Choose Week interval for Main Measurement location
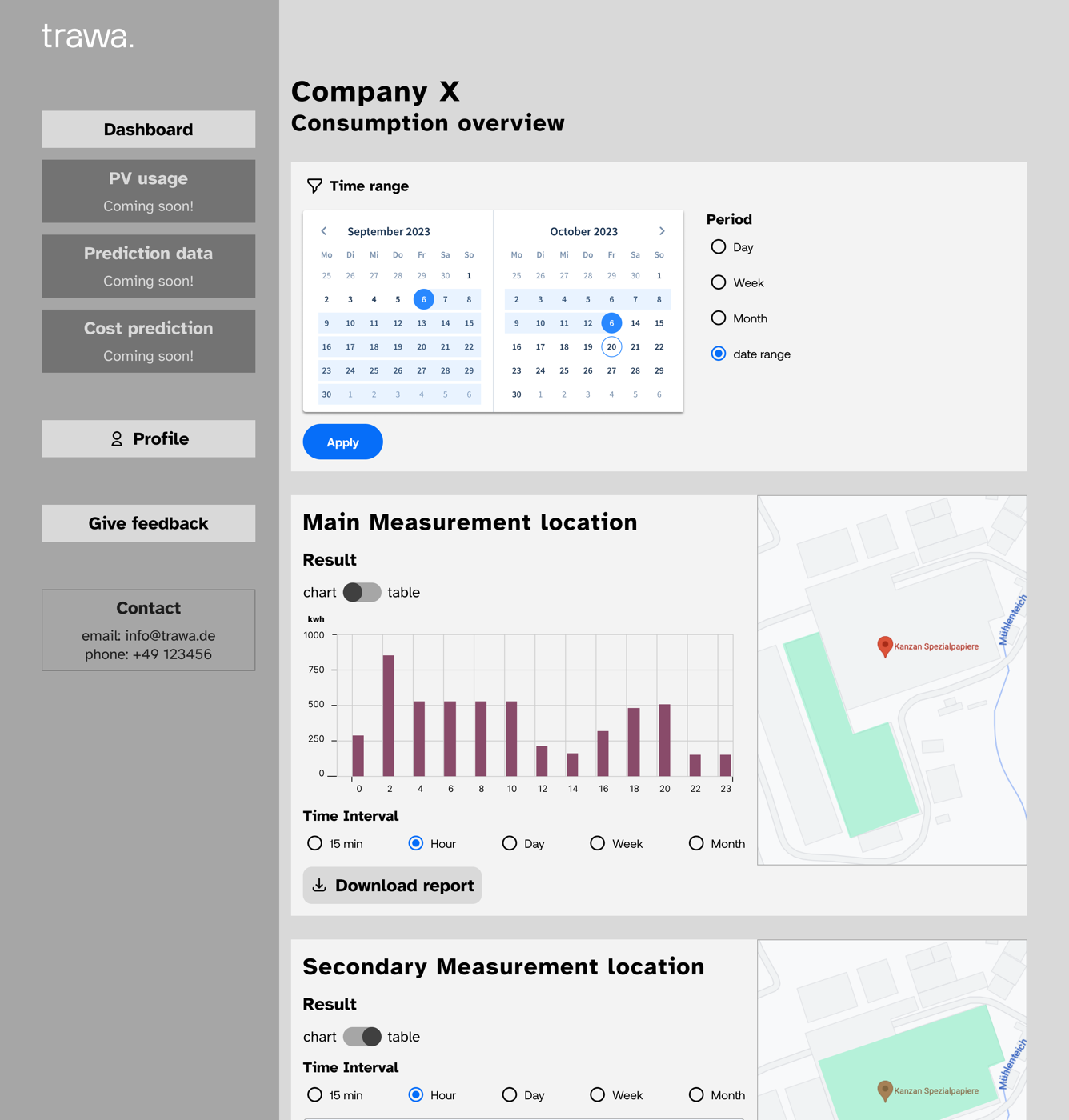Image resolution: width=1069 pixels, height=1120 pixels. pos(598,843)
